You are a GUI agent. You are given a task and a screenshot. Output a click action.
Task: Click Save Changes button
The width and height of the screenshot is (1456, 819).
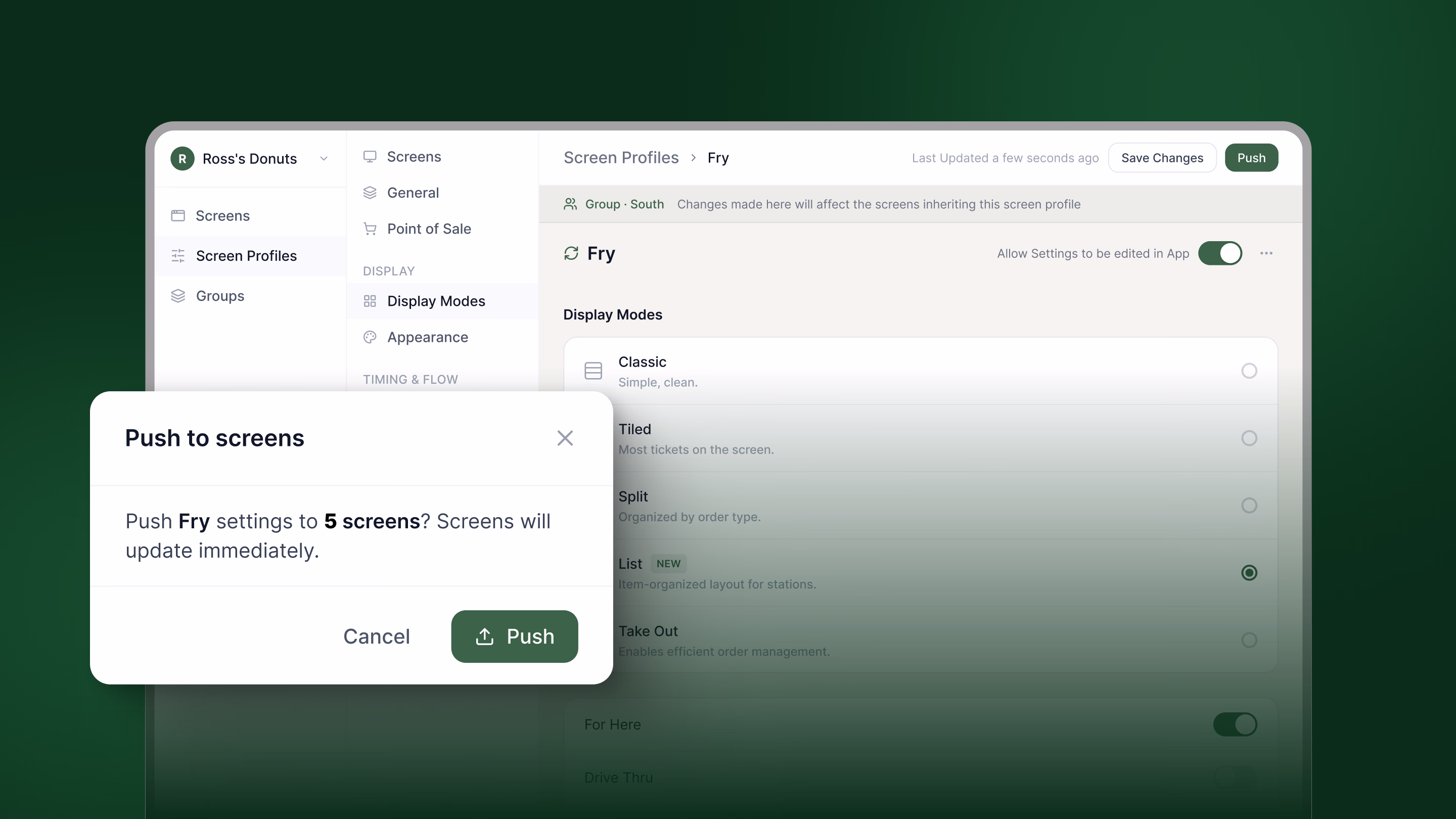click(x=1162, y=158)
